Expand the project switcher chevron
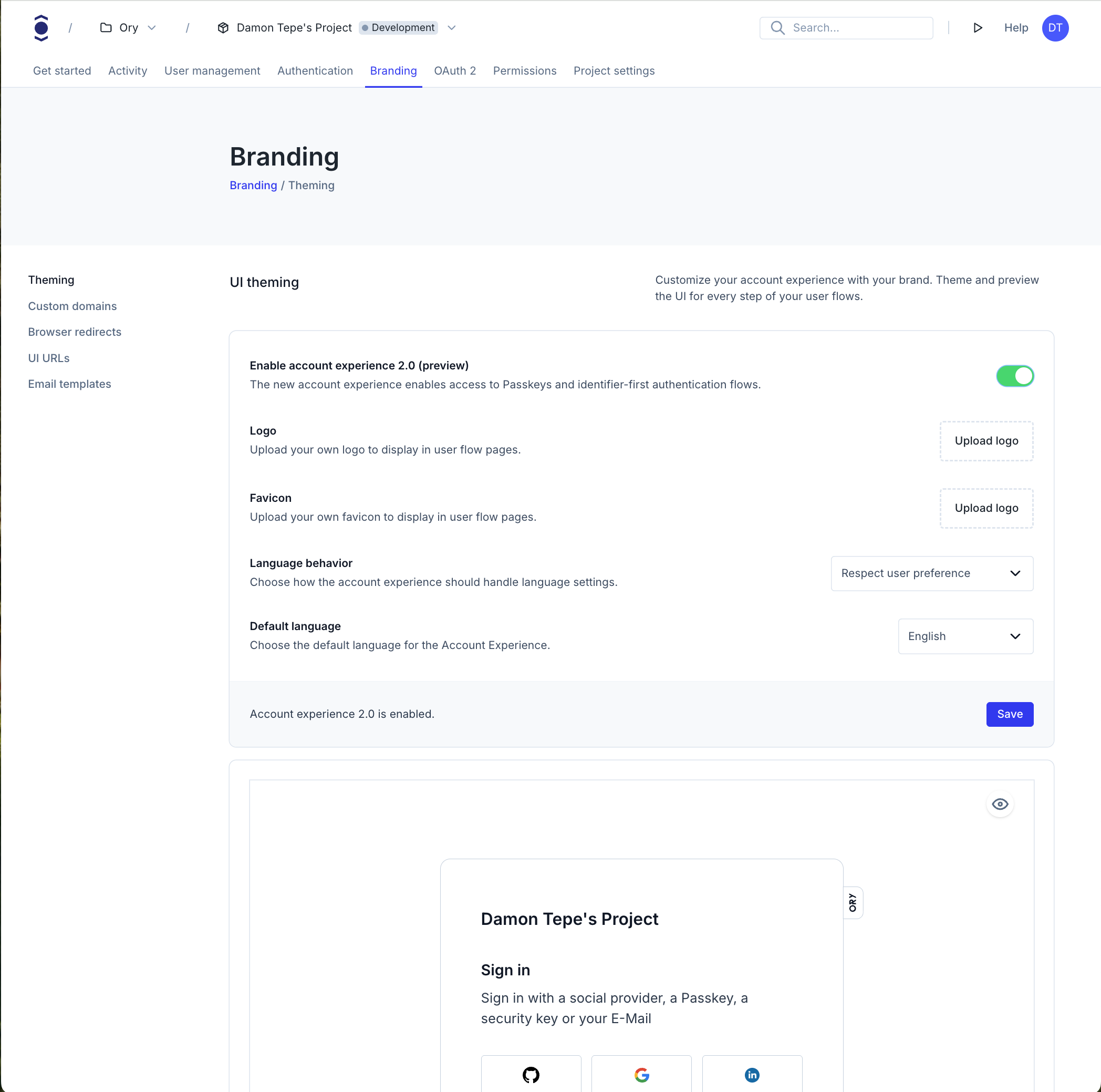The height and width of the screenshot is (1092, 1101). point(451,28)
